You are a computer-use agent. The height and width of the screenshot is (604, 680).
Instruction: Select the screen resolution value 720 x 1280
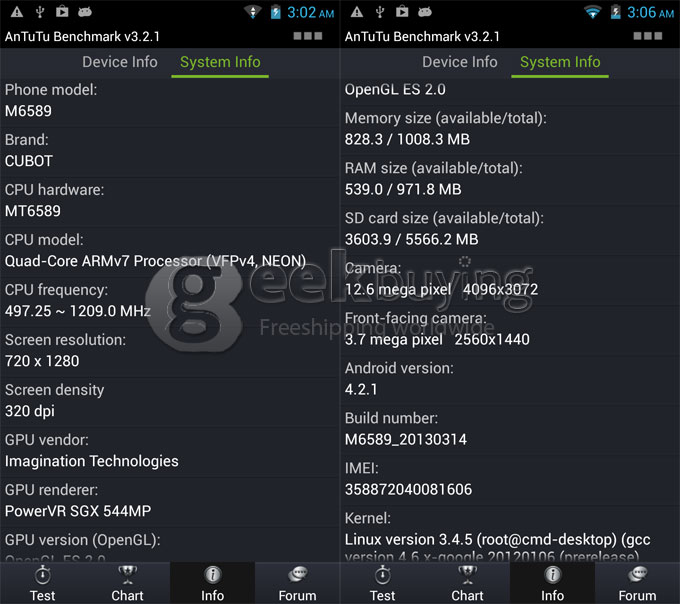(42, 361)
